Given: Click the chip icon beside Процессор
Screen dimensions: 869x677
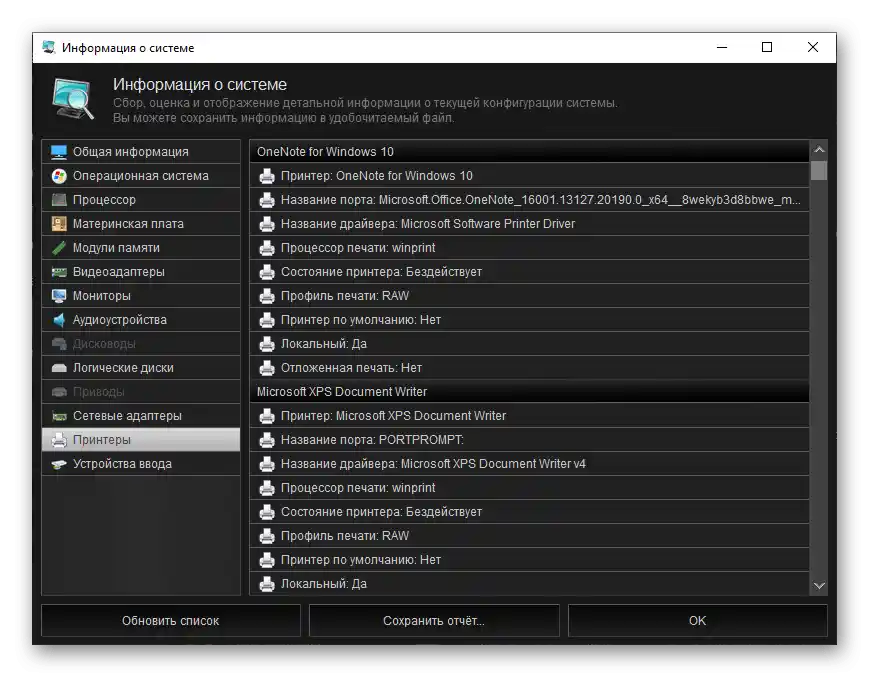Looking at the screenshot, I should coord(59,200).
